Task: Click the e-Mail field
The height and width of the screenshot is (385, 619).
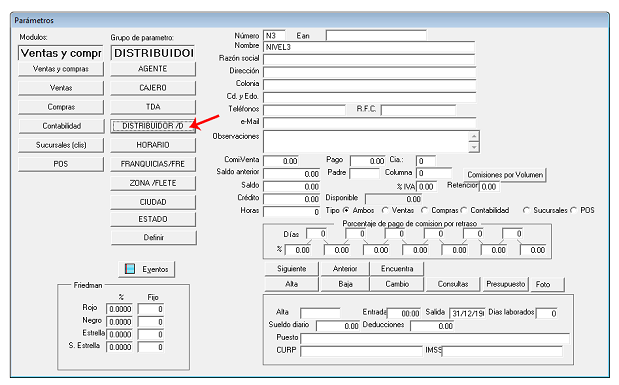Action: [x=370, y=123]
